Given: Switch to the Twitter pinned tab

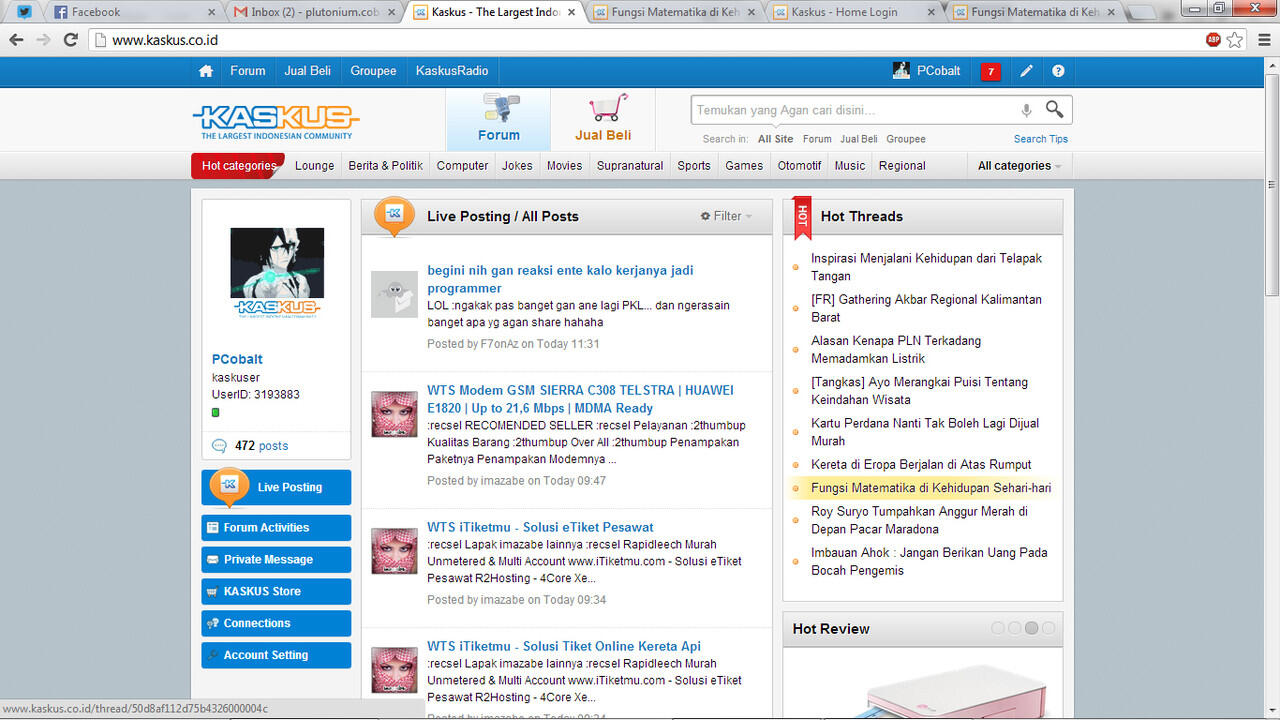Looking at the screenshot, I should 24,12.
